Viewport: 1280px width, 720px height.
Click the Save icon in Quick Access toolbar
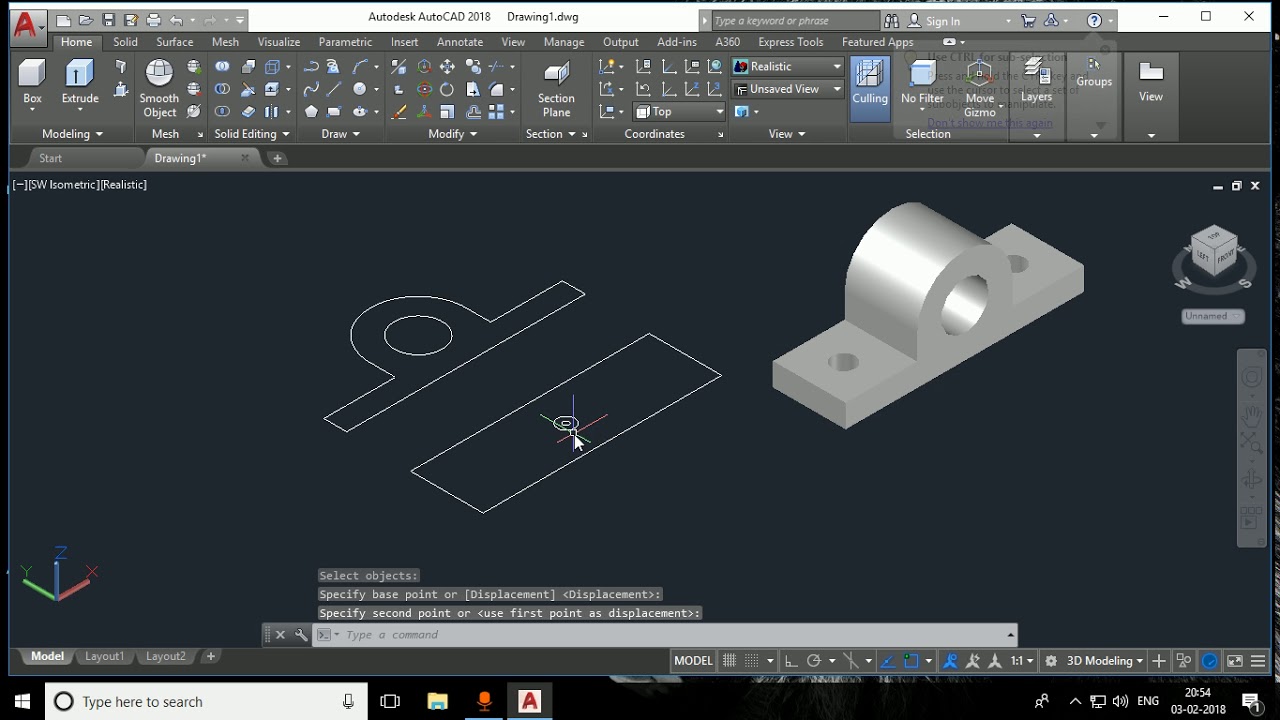point(108,20)
